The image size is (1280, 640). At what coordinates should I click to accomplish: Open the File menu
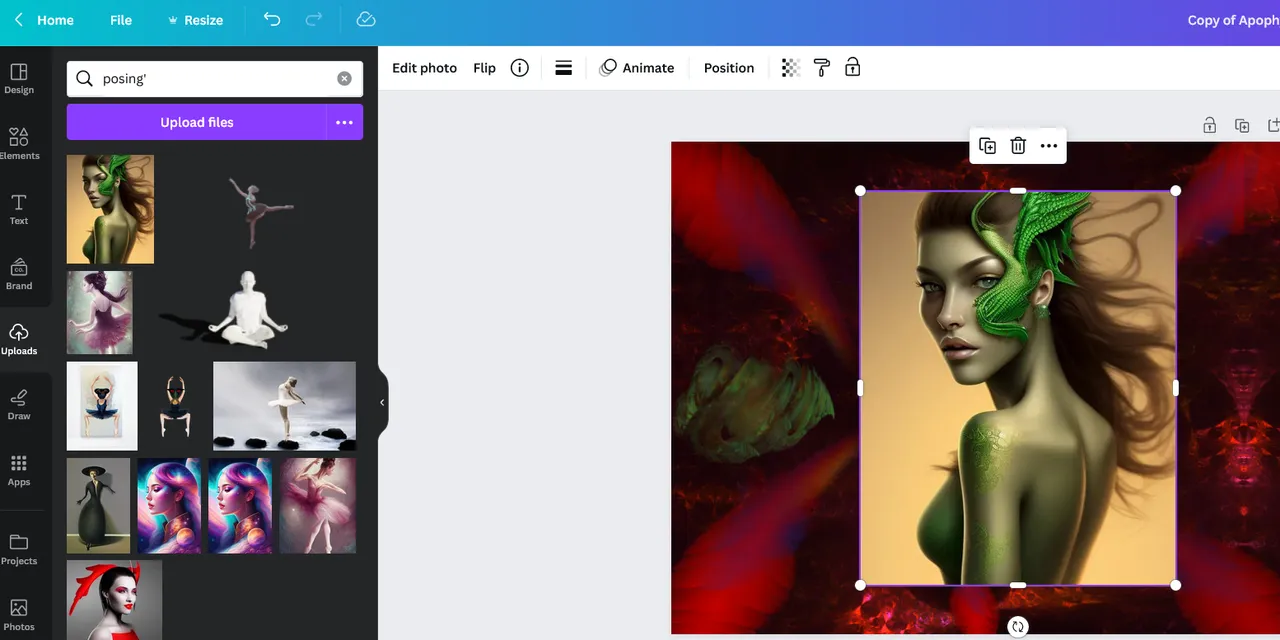pos(121,20)
